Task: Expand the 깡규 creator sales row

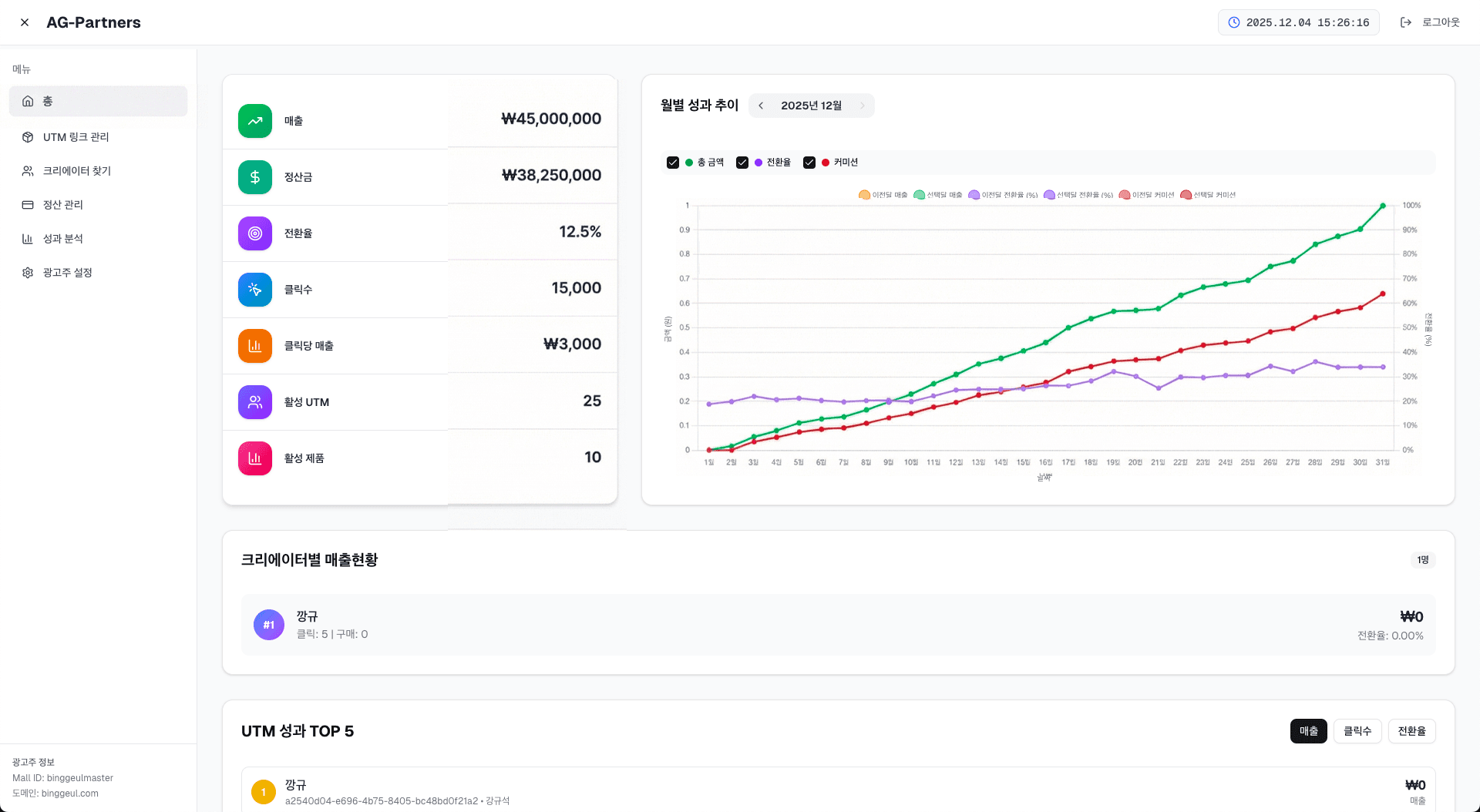Action: [x=838, y=625]
